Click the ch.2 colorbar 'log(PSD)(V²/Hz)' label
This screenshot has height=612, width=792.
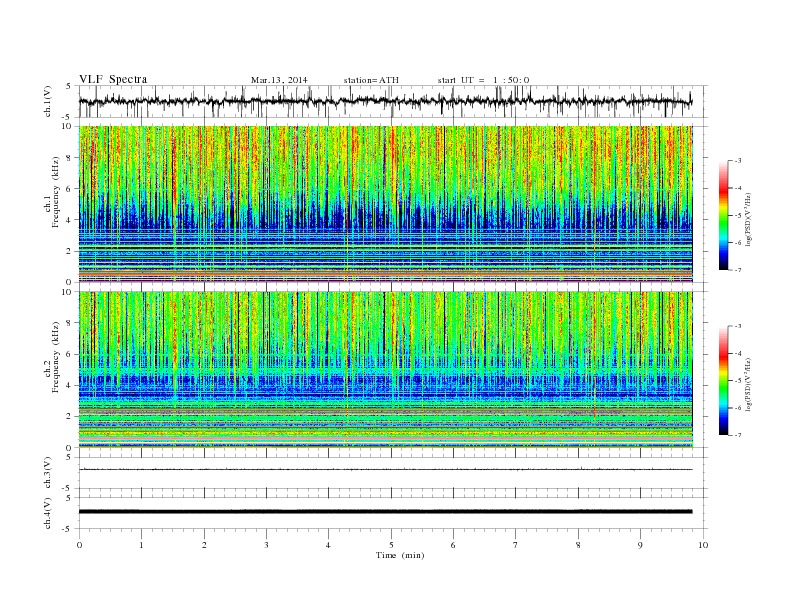point(750,385)
